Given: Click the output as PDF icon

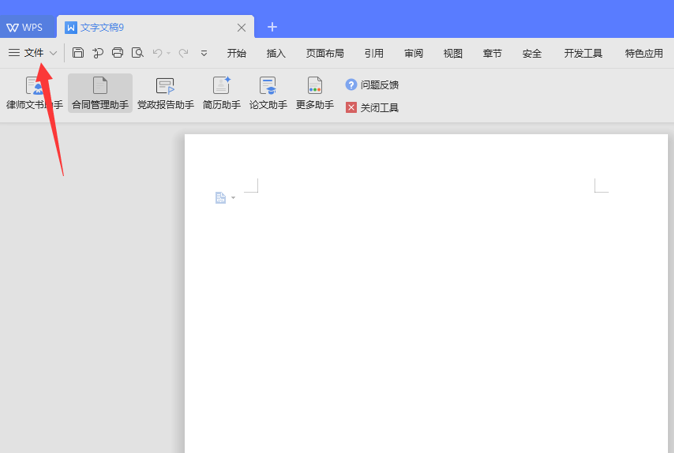Looking at the screenshot, I should pyautogui.click(x=98, y=53).
